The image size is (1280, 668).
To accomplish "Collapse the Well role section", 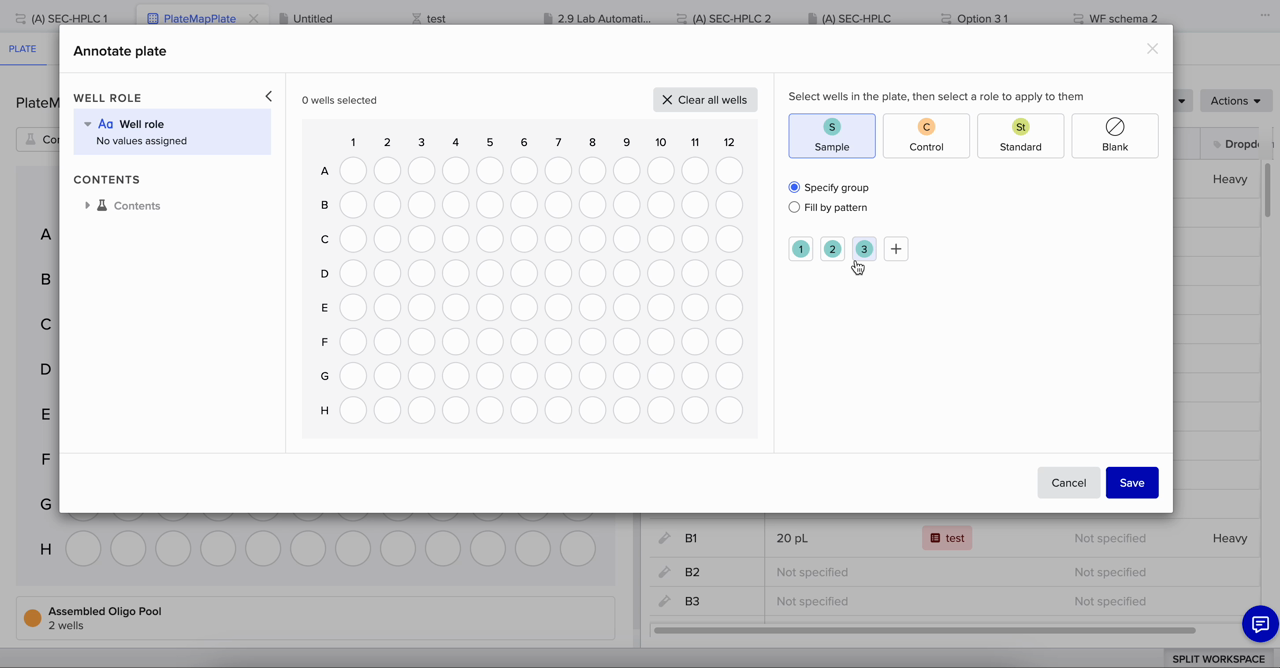I will point(88,123).
